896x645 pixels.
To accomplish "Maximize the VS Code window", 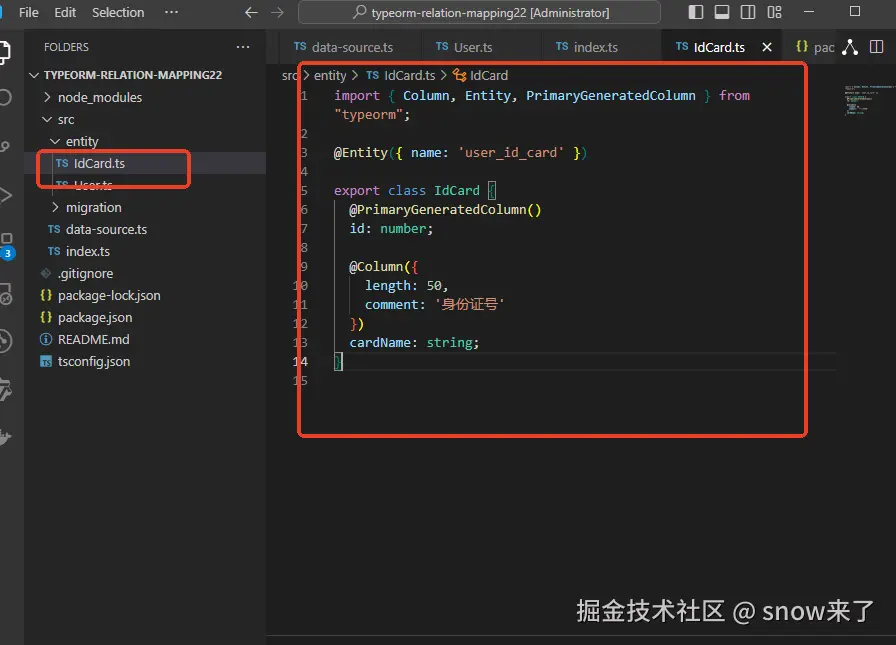I will tap(855, 11).
